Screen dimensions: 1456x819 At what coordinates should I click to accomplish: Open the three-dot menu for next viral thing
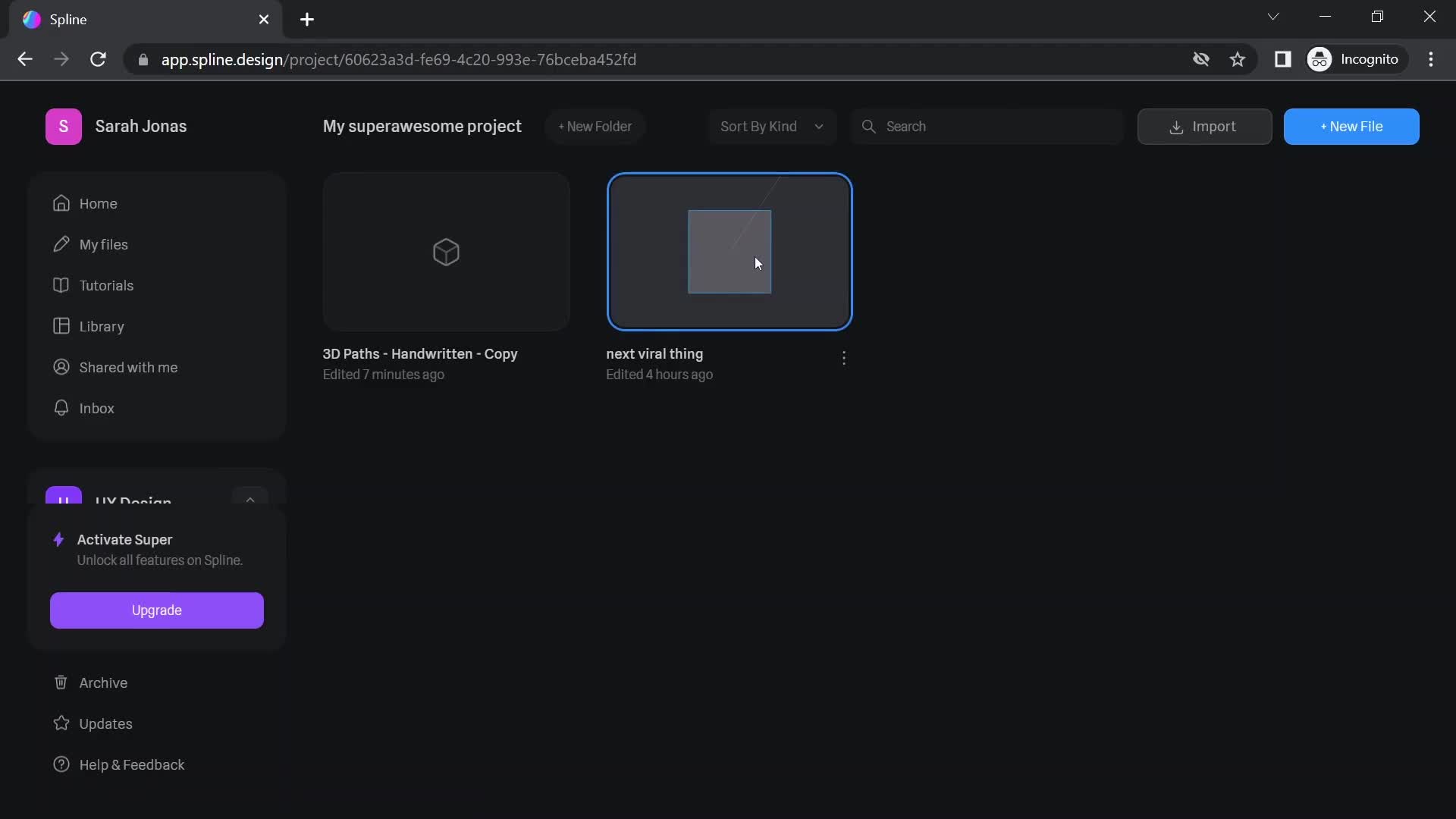(x=844, y=358)
